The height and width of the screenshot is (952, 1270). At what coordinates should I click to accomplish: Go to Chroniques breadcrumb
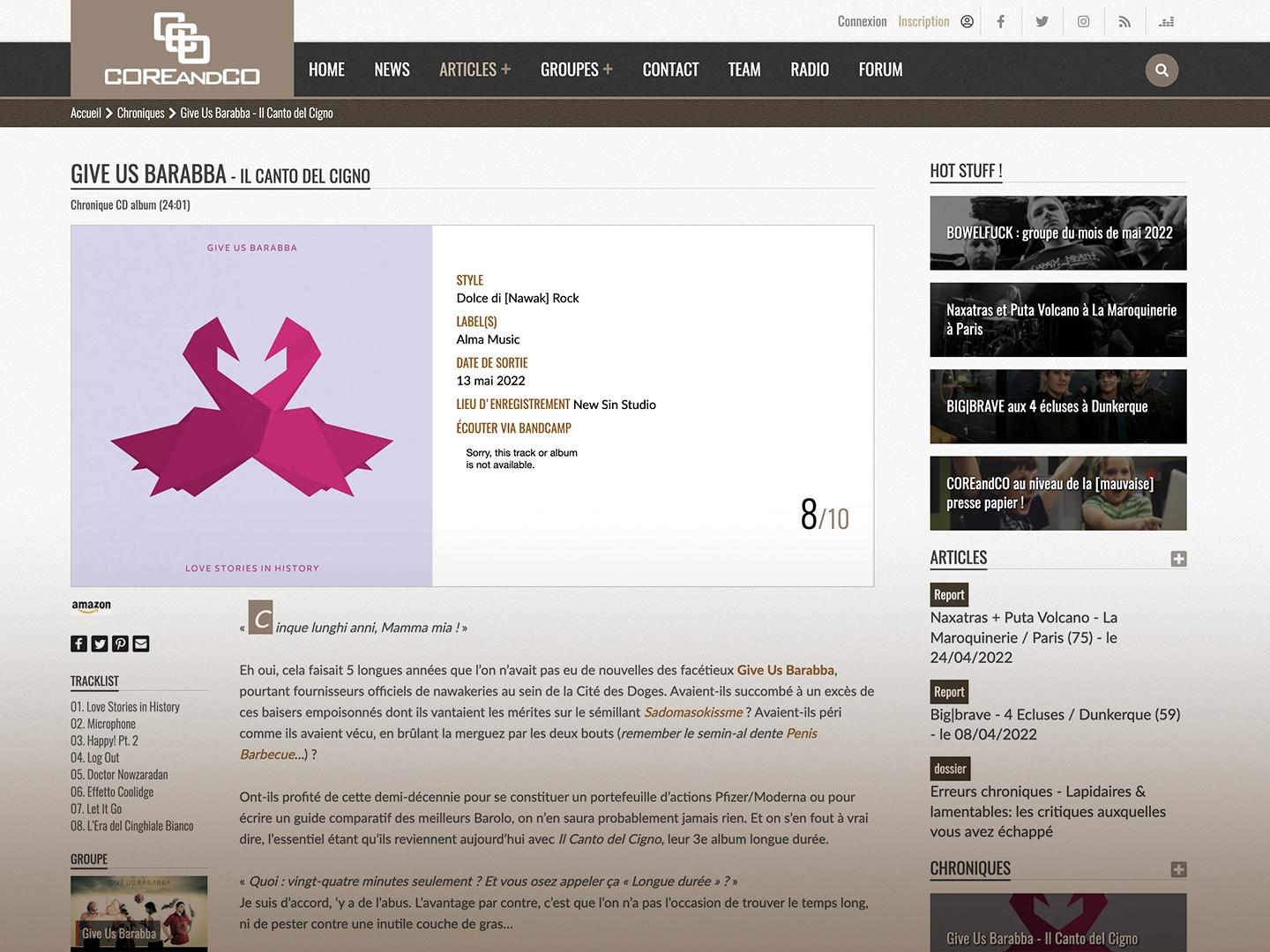pos(140,113)
